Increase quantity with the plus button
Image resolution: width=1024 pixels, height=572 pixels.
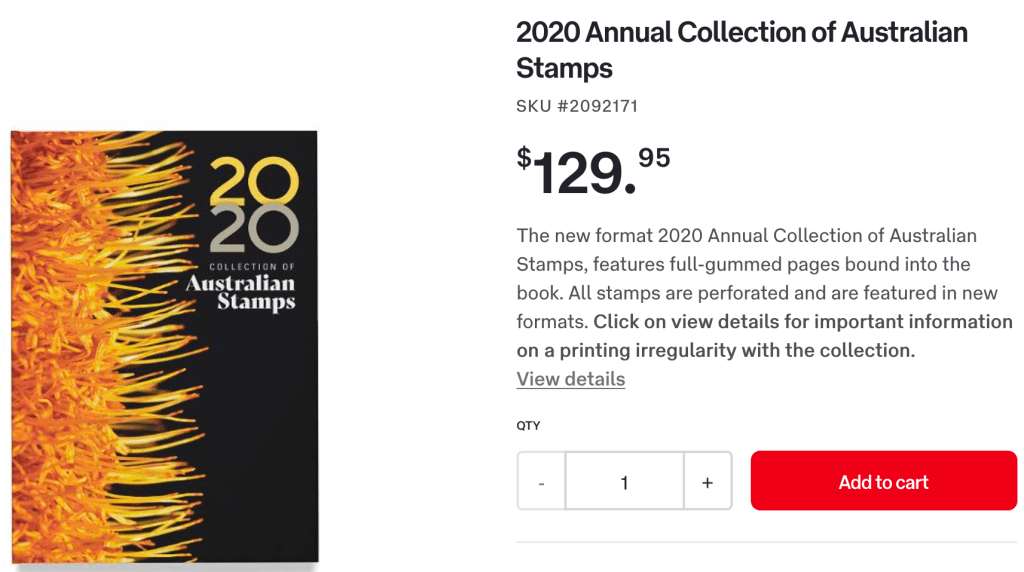tap(707, 482)
